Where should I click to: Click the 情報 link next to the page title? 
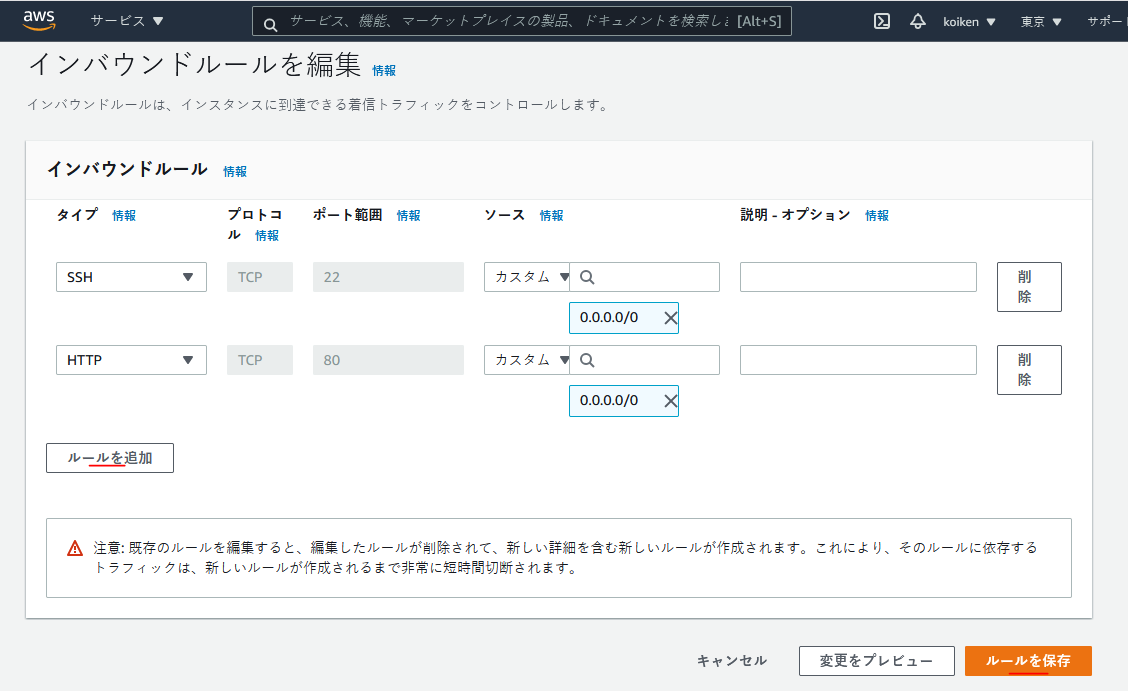click(x=381, y=71)
